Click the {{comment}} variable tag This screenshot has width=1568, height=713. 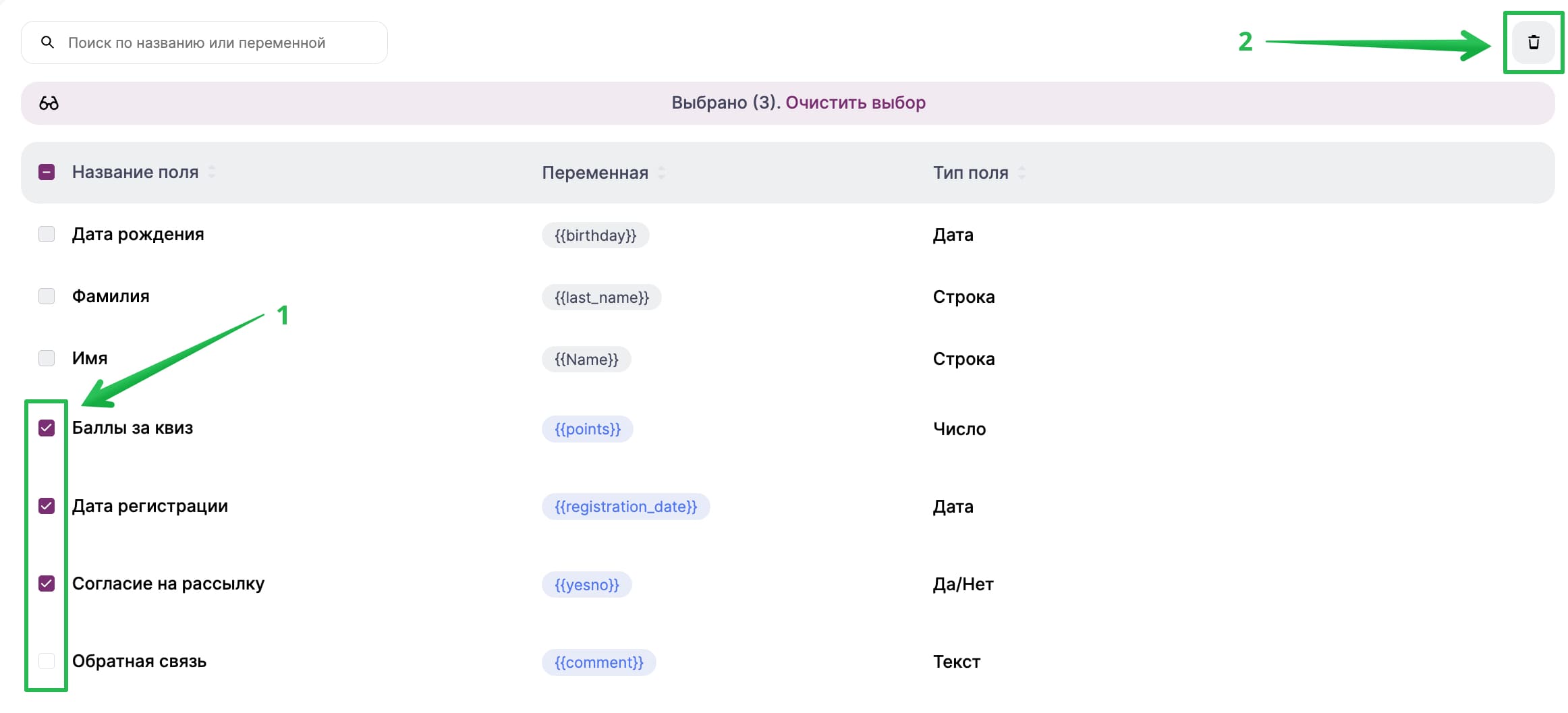click(598, 662)
